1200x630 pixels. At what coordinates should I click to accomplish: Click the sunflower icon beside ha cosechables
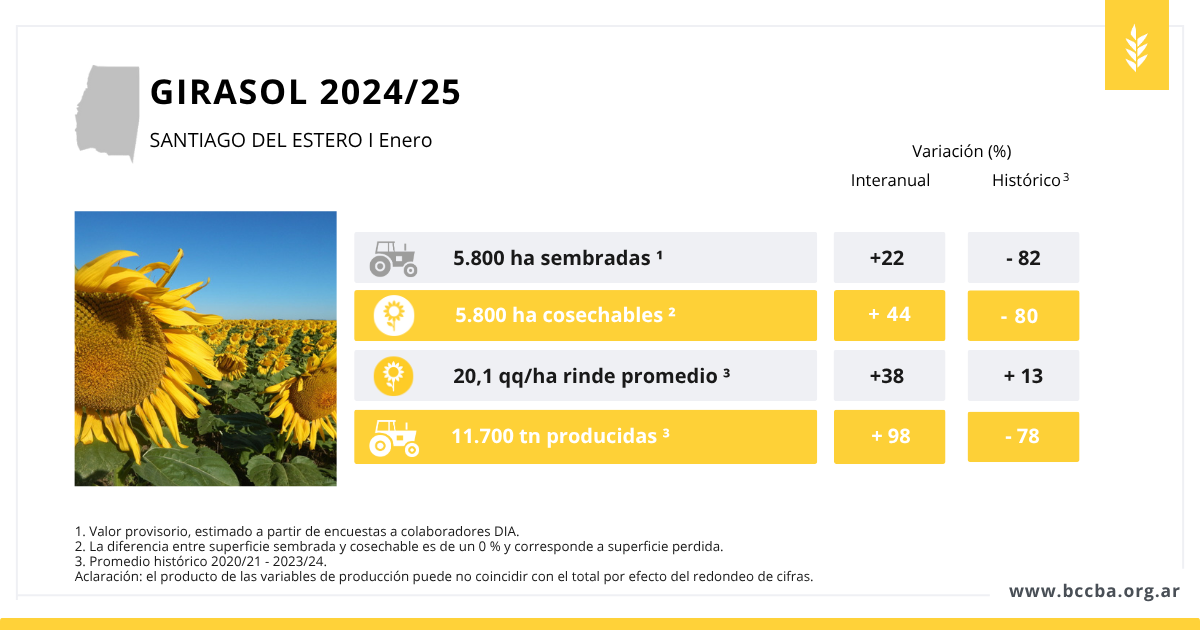[x=394, y=316]
